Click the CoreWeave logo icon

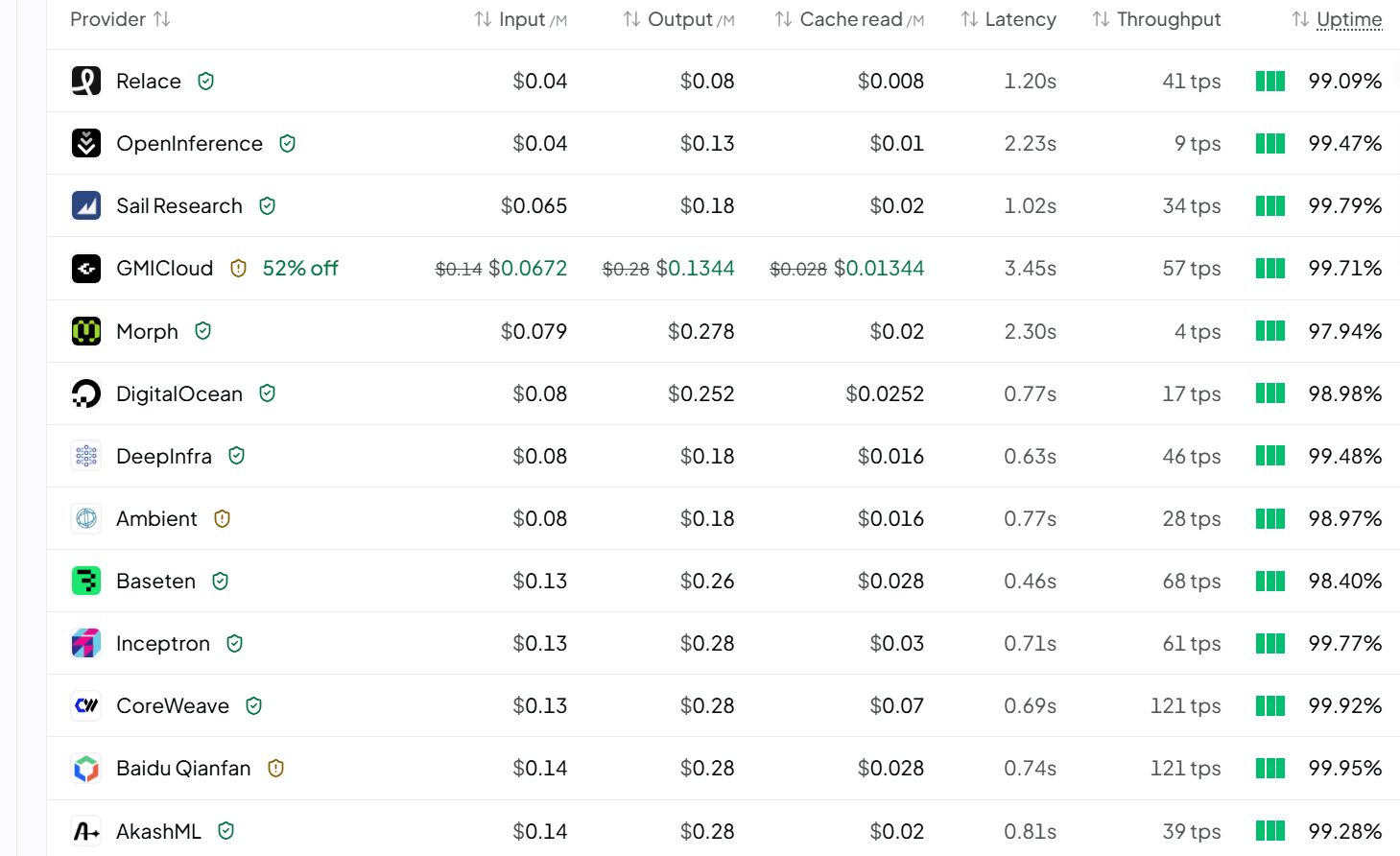[x=86, y=705]
